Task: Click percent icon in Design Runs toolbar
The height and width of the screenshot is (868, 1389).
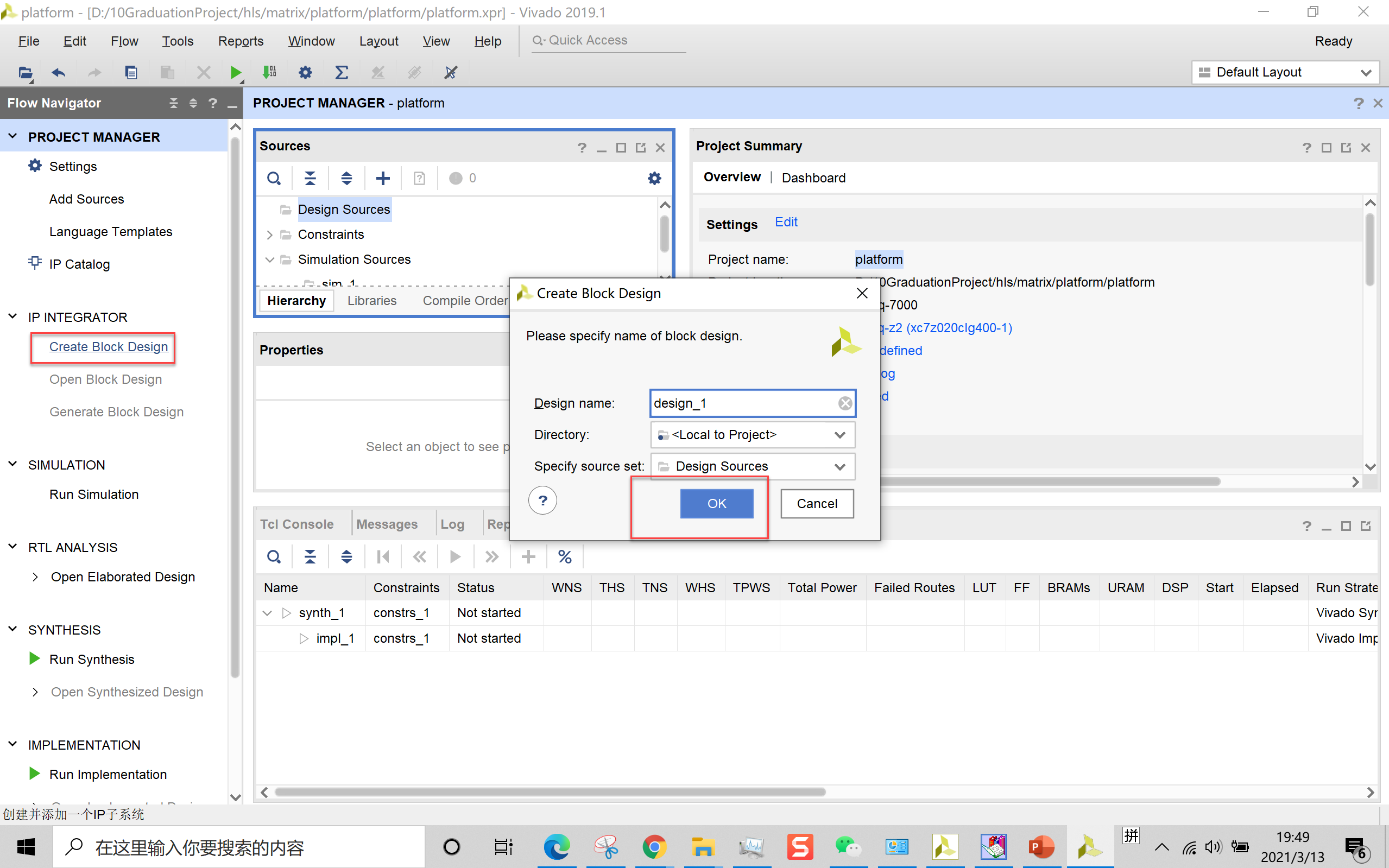Action: coord(564,556)
